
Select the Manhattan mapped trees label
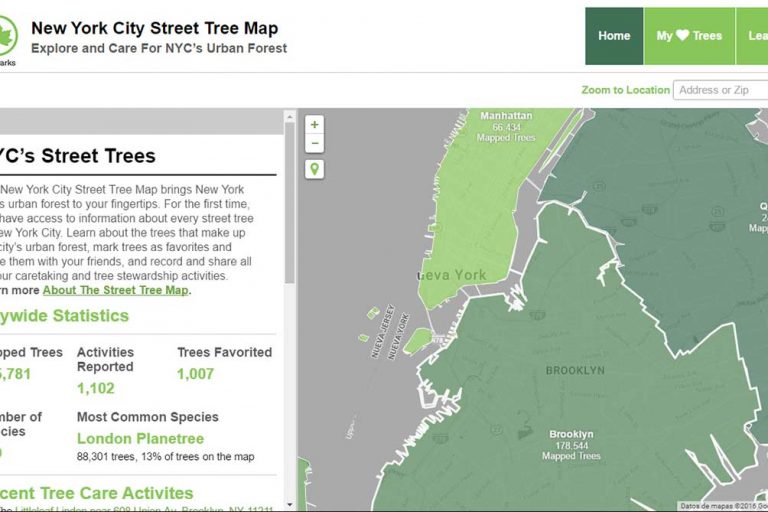pyautogui.click(x=507, y=127)
